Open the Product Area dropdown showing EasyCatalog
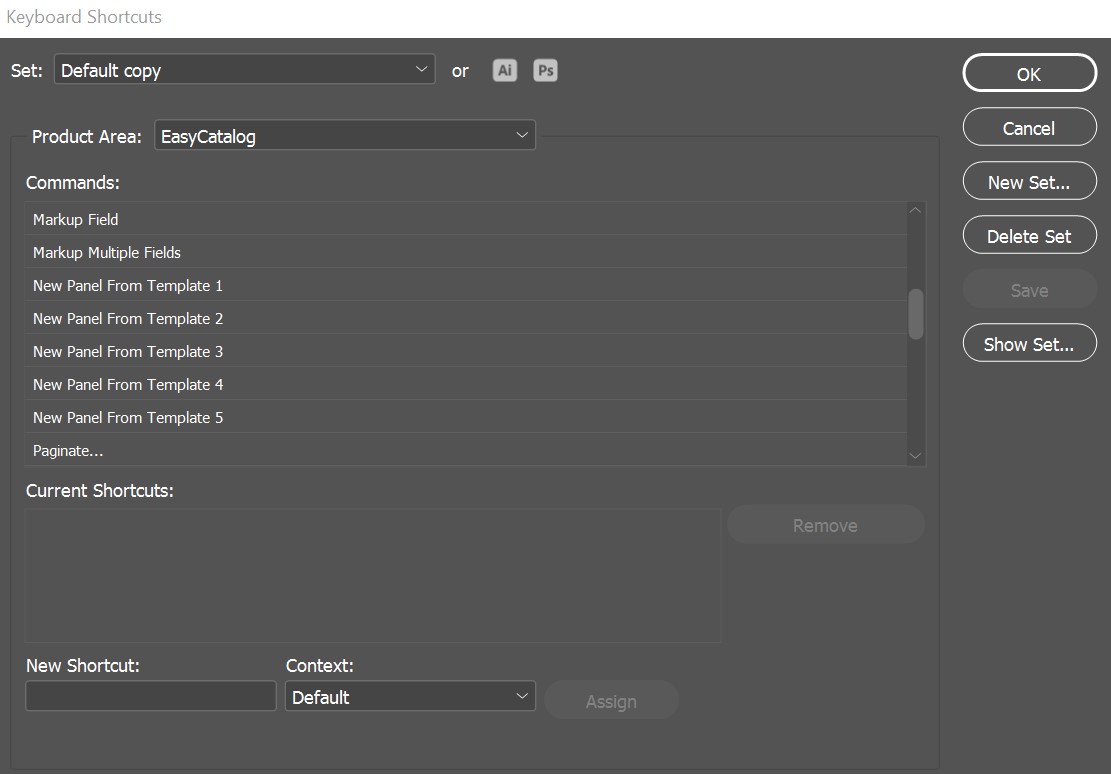Viewport: 1111px width, 774px height. pos(345,134)
